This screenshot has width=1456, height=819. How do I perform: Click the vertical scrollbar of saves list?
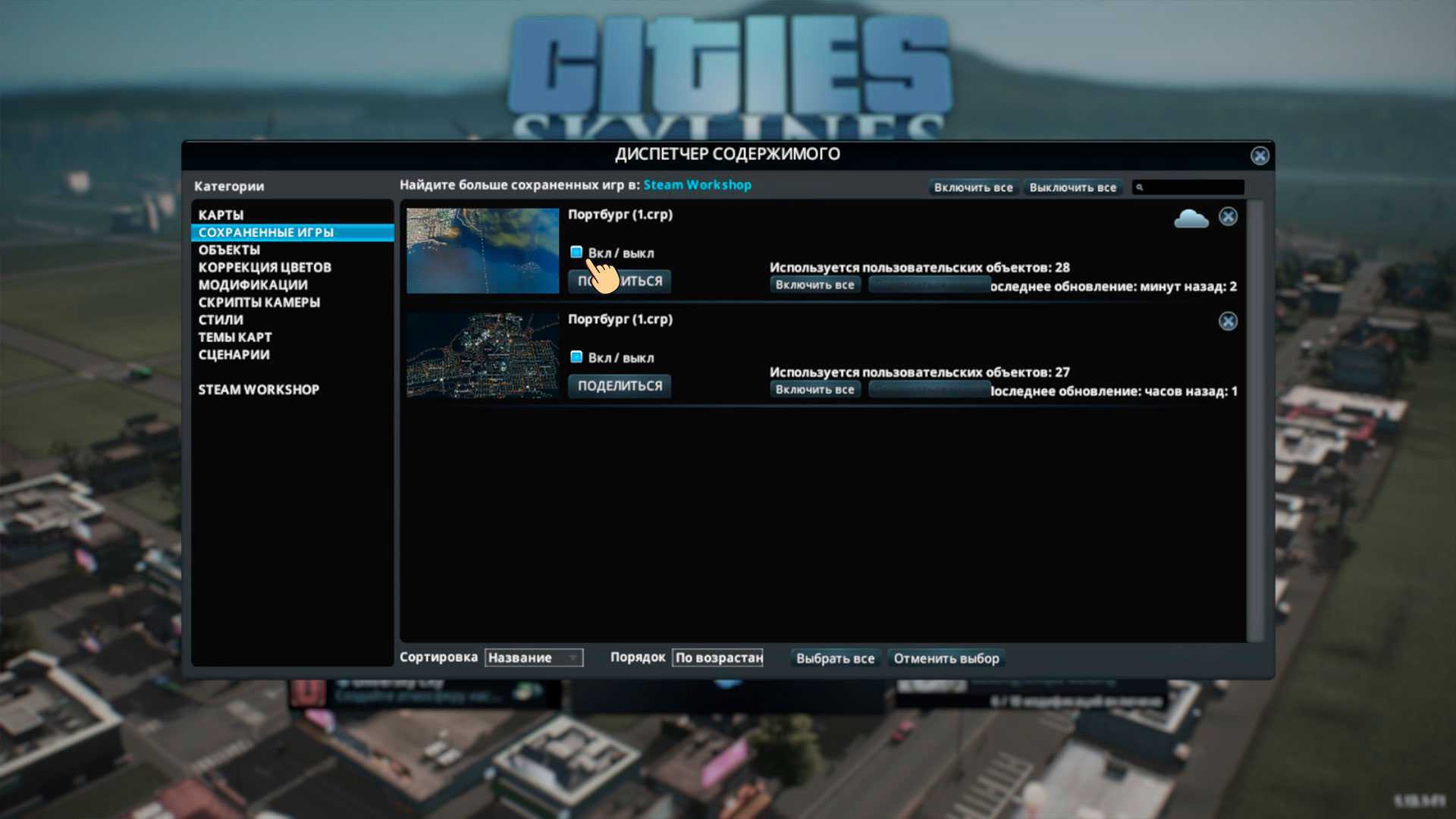(1256, 421)
